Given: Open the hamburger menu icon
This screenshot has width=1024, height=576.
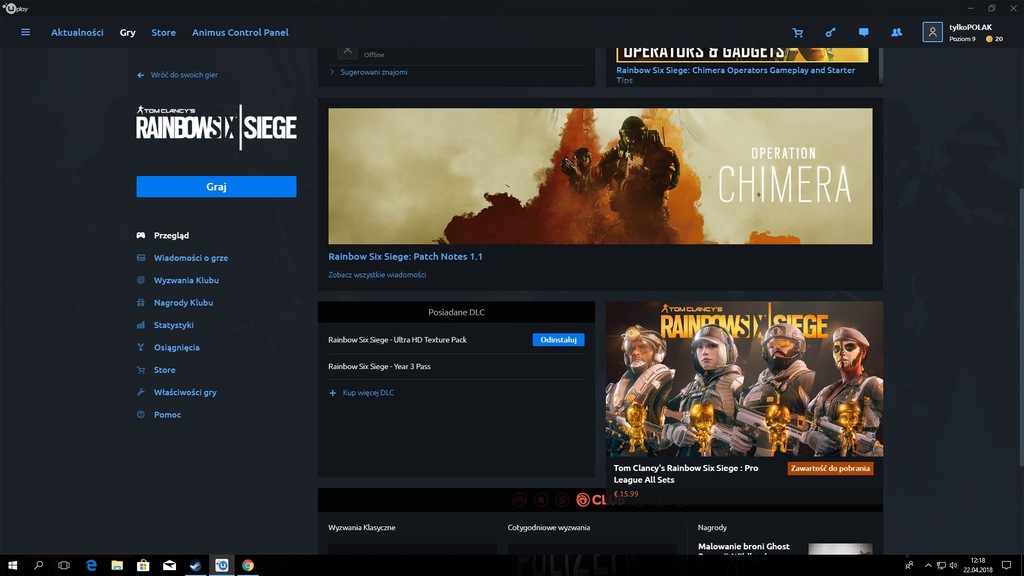Looking at the screenshot, I should [25, 32].
